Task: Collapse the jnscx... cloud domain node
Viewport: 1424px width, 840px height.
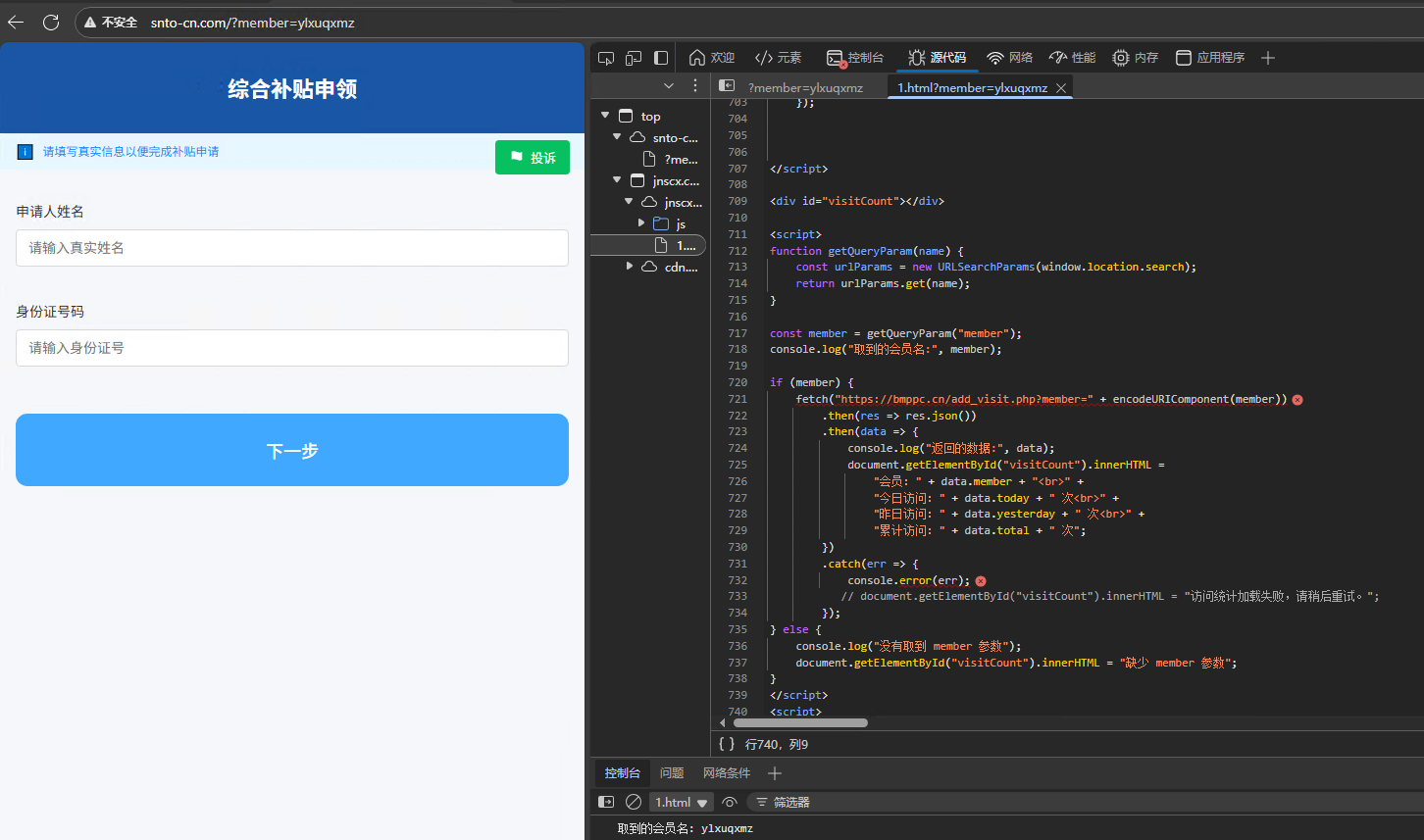Action: click(x=629, y=202)
